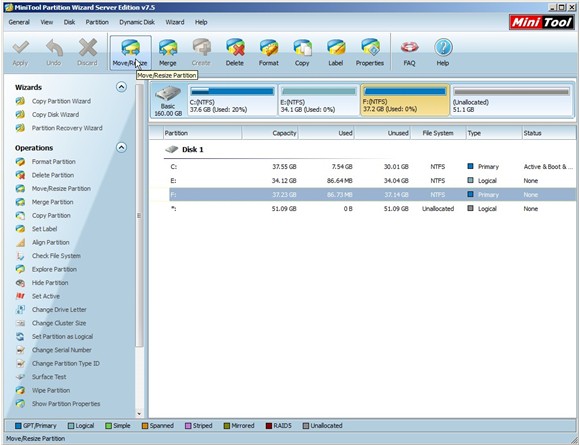
Task: Click the sidebar scroll down arrow
Action: tap(139, 414)
